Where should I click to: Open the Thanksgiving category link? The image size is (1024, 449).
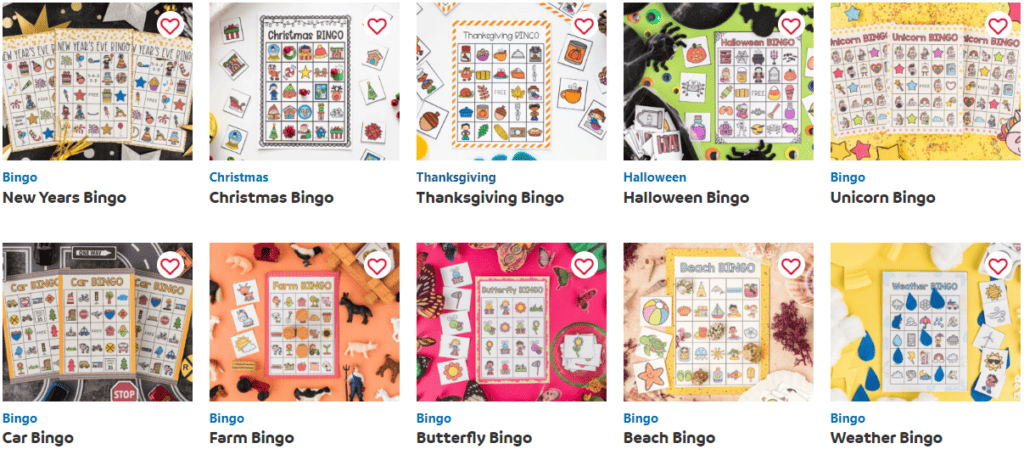[x=456, y=178]
